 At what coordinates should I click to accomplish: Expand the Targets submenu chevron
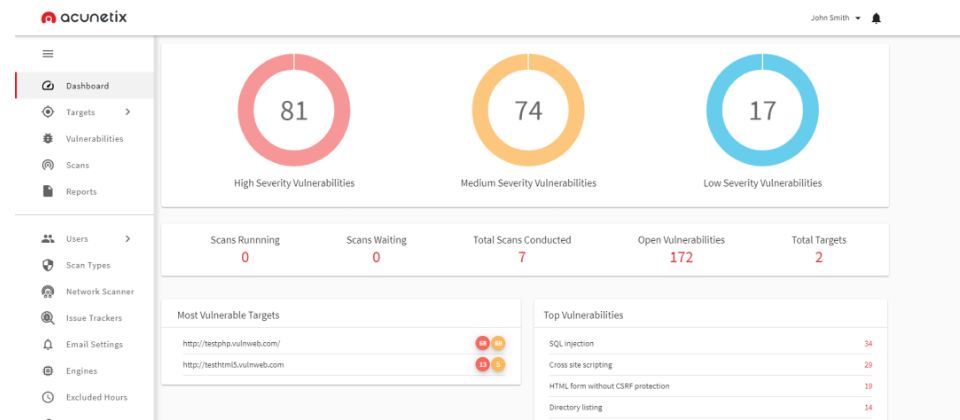(x=127, y=112)
